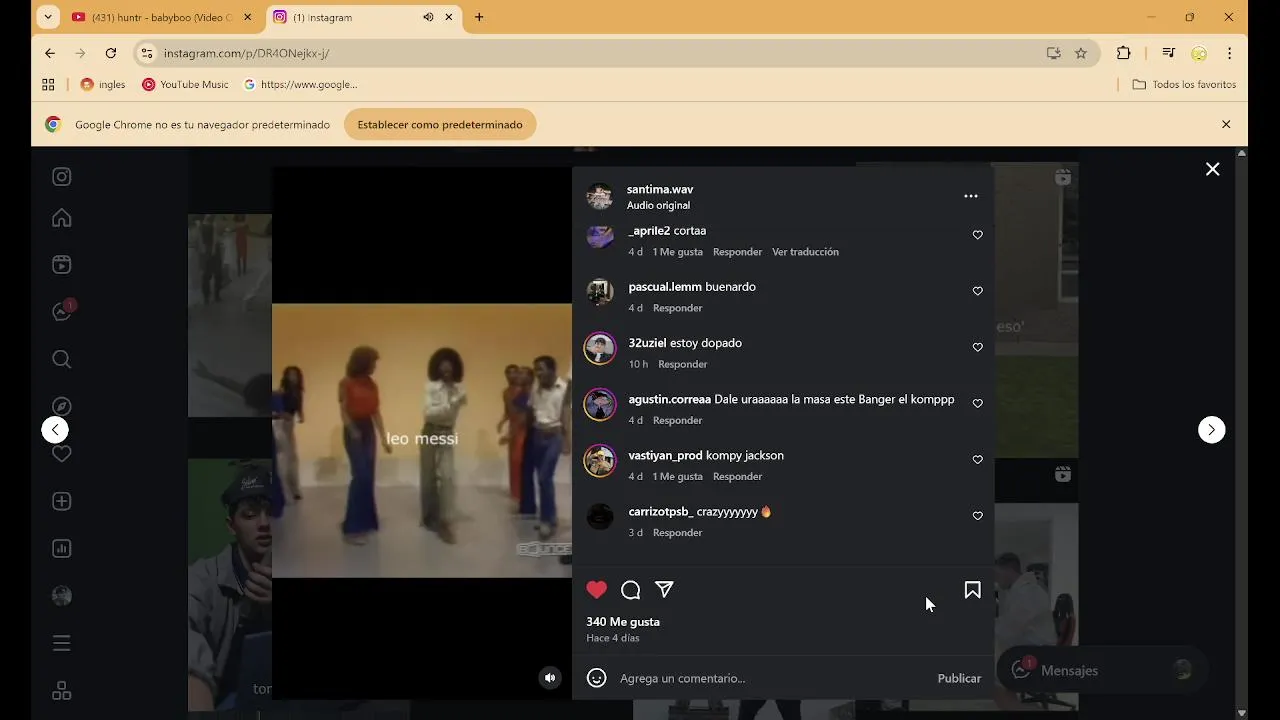Open post options three-dots menu
This screenshot has height=720, width=1280.
pyautogui.click(x=970, y=196)
